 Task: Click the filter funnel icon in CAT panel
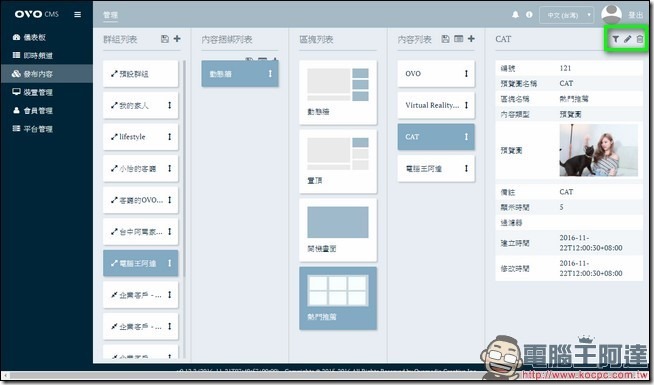615,39
